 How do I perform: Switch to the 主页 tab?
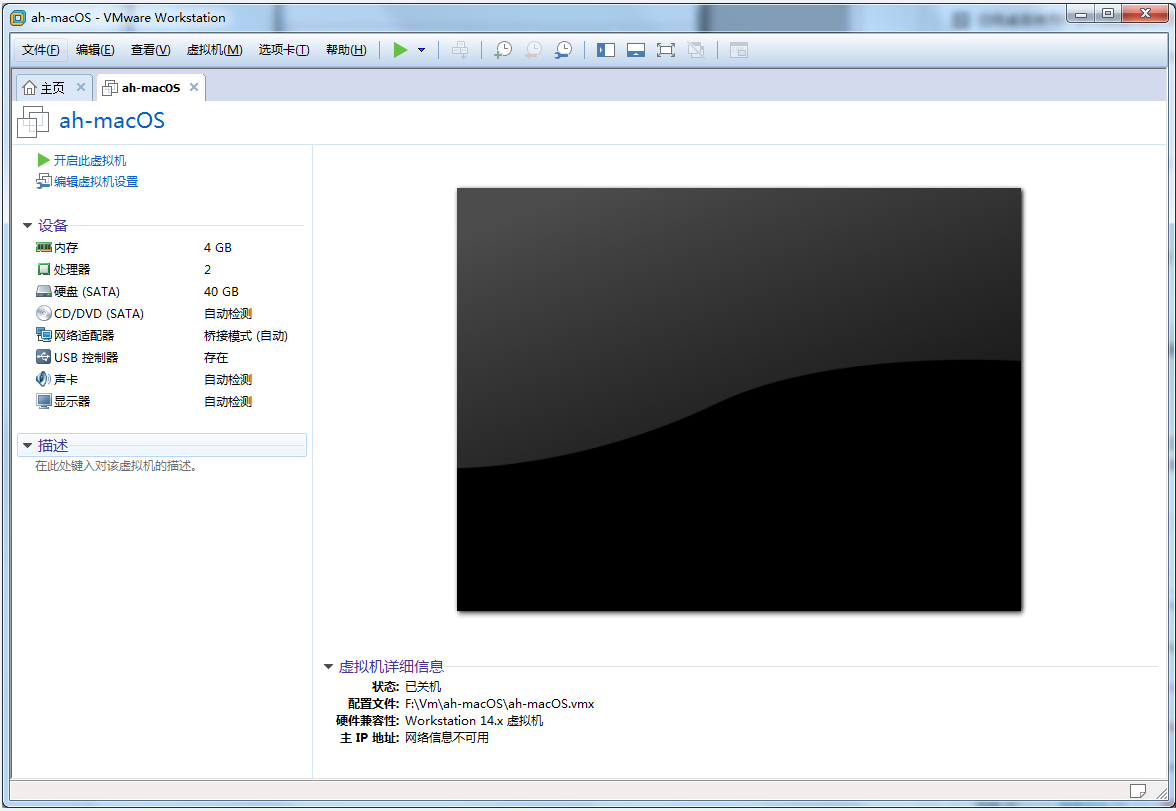45,88
